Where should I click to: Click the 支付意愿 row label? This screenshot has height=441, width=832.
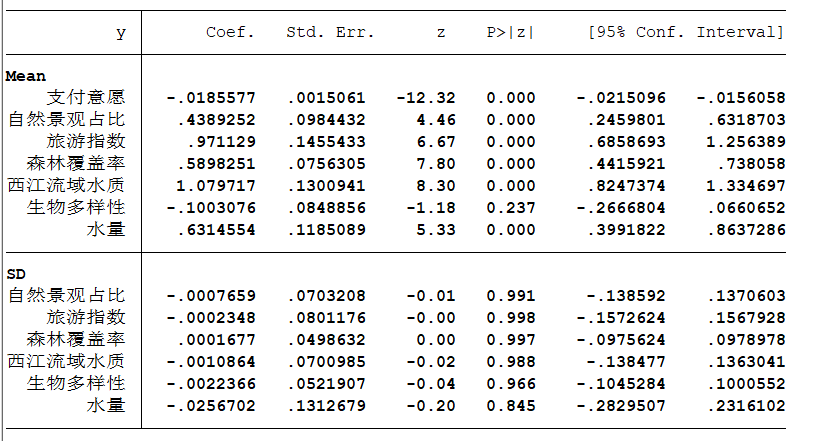tap(86, 97)
